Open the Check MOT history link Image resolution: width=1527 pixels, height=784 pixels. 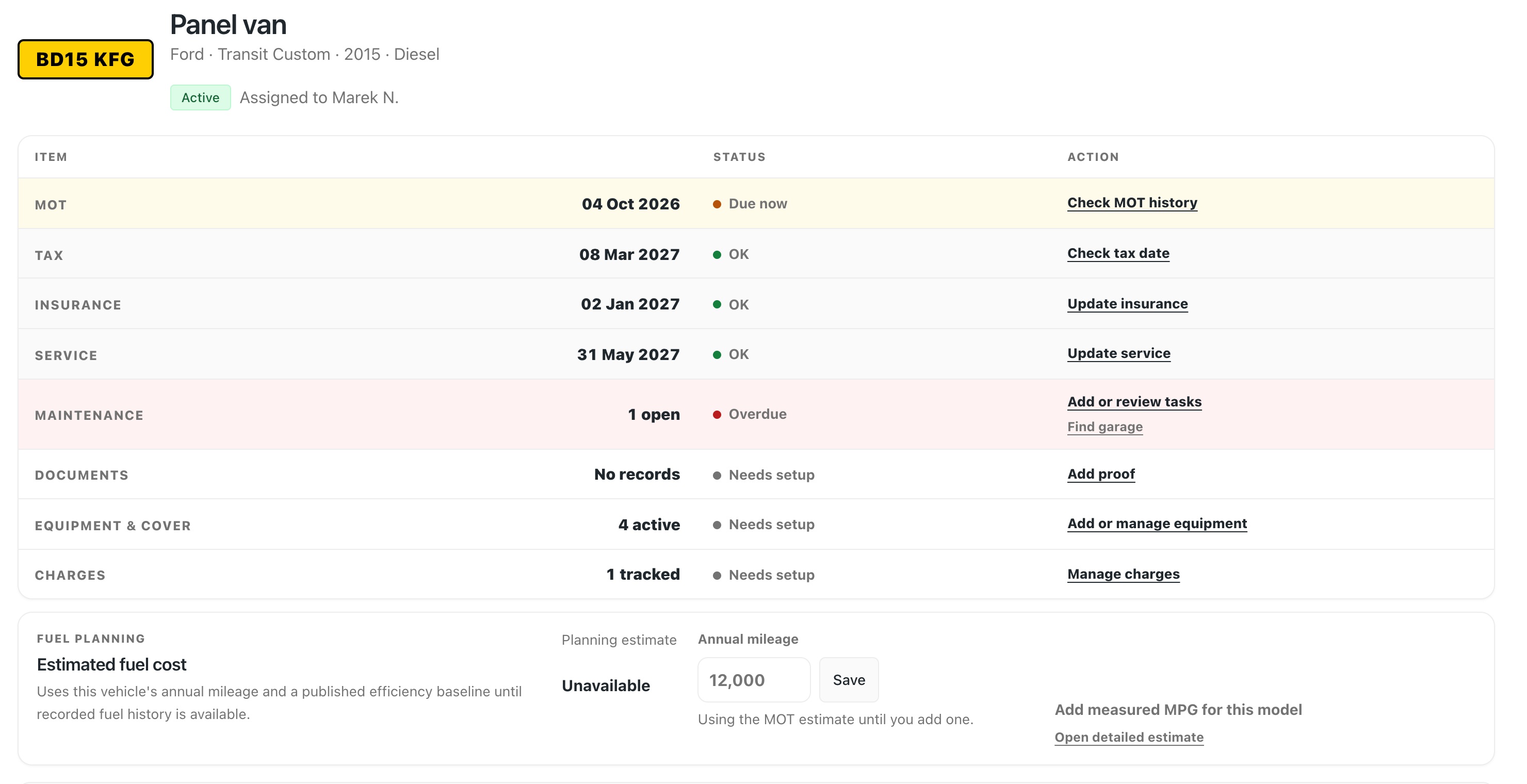tap(1132, 203)
